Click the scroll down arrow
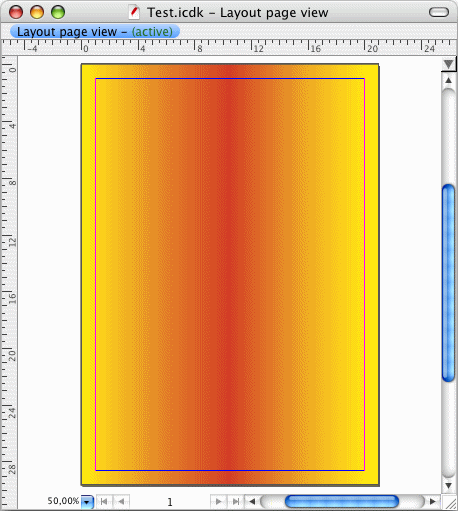 coord(449,485)
